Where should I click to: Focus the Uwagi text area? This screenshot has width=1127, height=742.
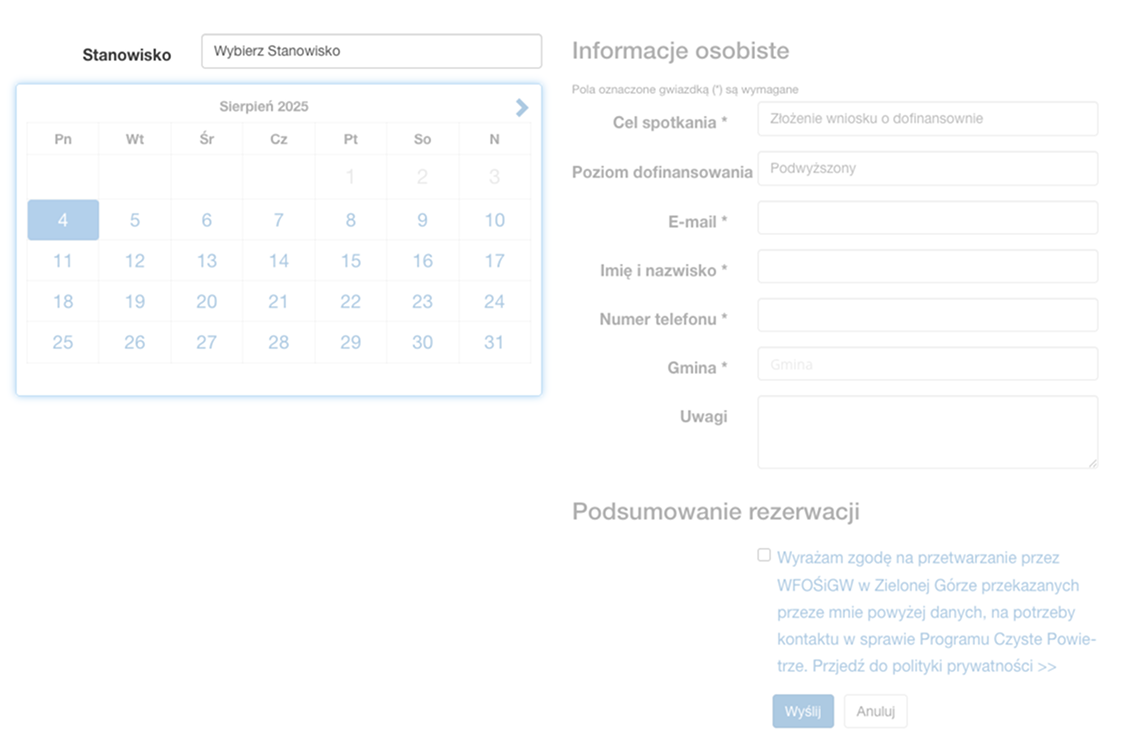point(927,431)
